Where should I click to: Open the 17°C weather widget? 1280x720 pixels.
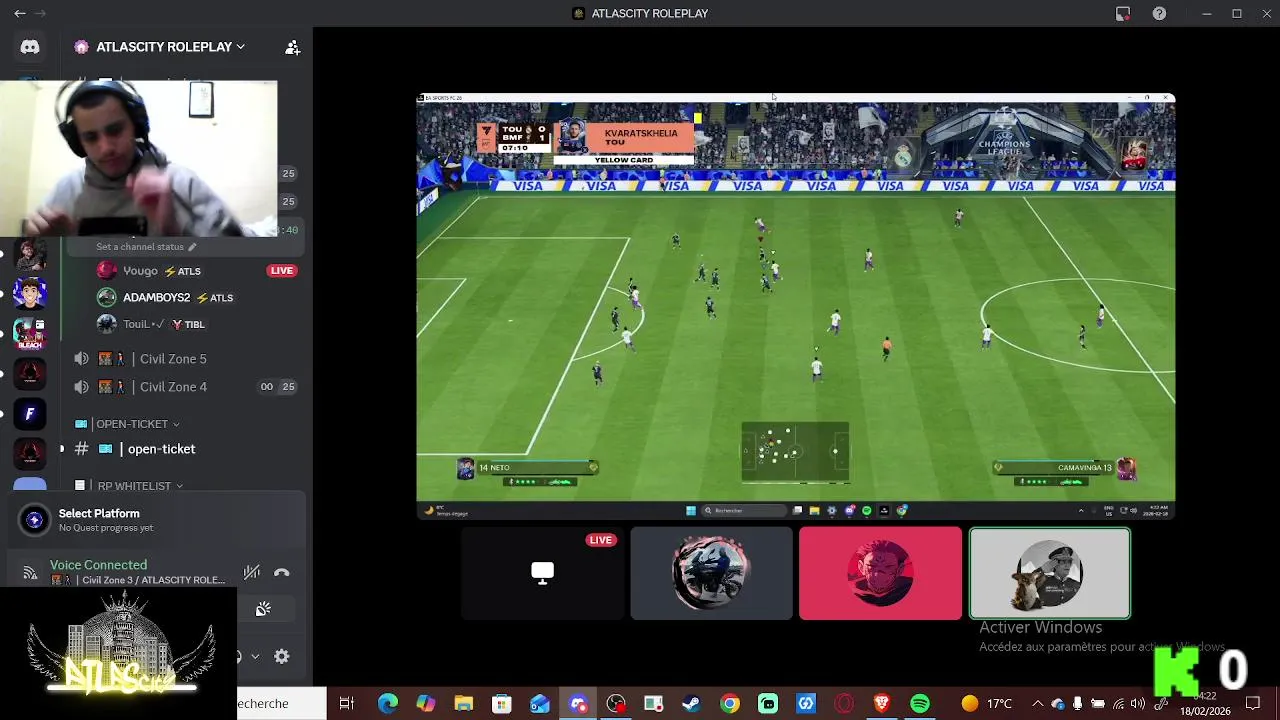pyautogui.click(x=986, y=704)
